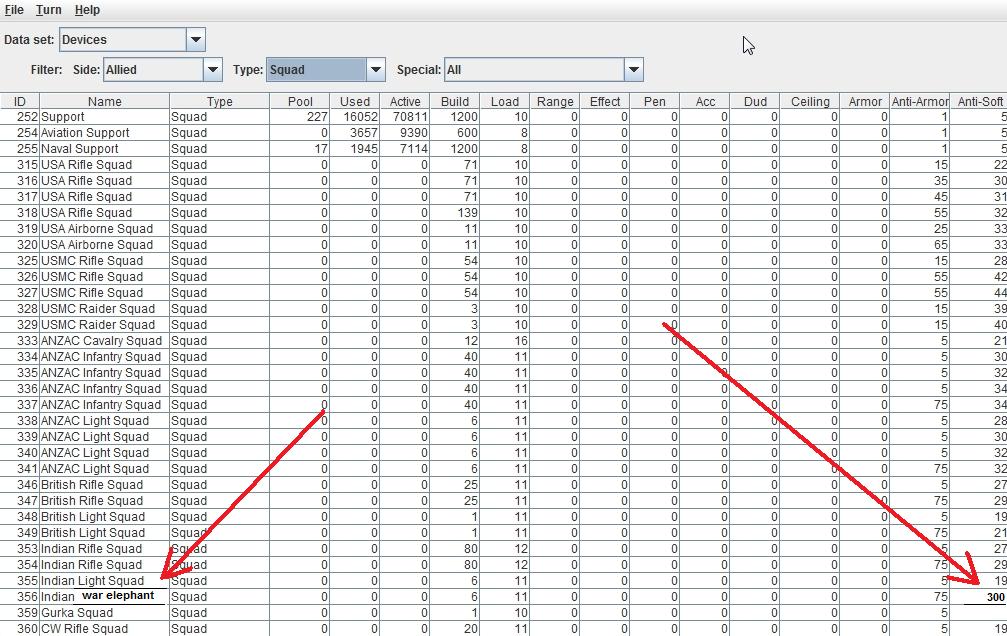
Task: Click the Anti-Armor column header
Action: point(920,102)
